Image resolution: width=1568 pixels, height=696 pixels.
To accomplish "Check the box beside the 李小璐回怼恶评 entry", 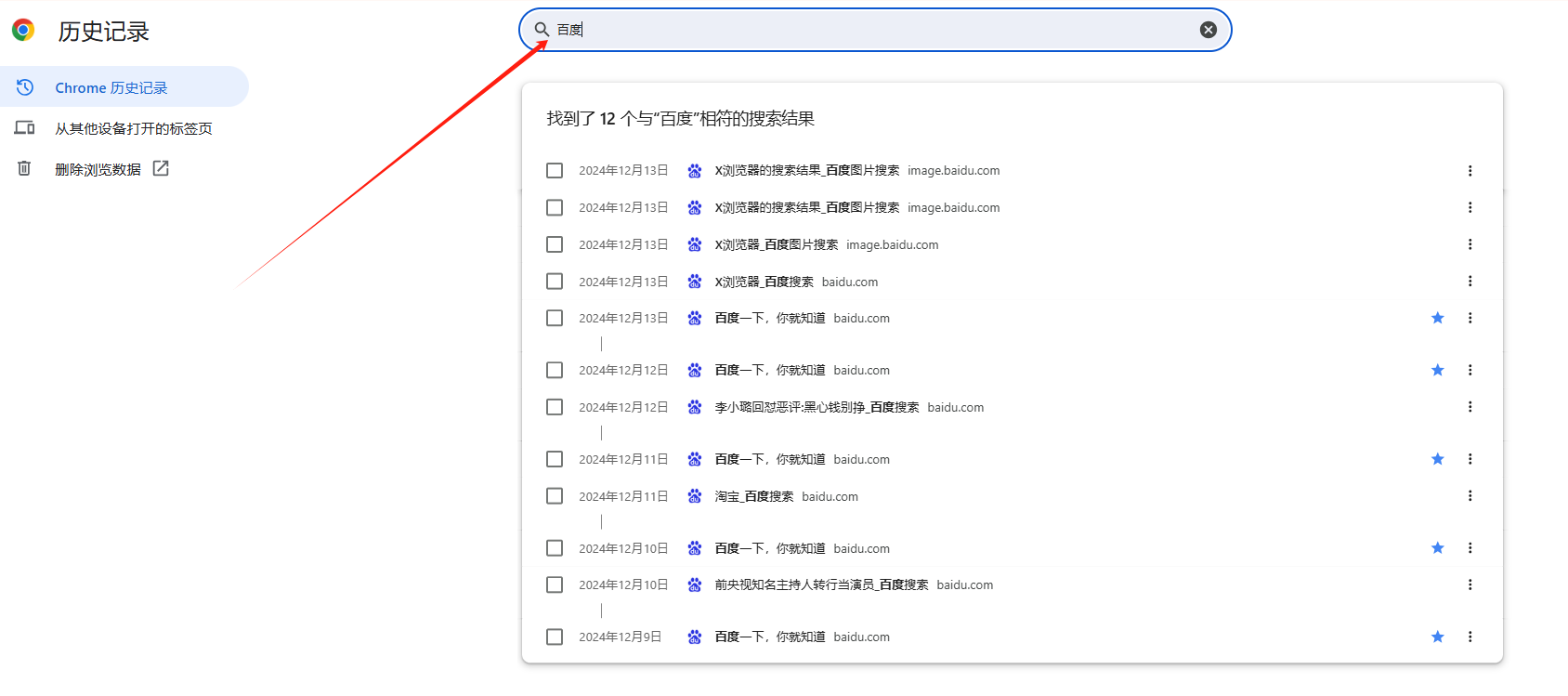I will [555, 407].
